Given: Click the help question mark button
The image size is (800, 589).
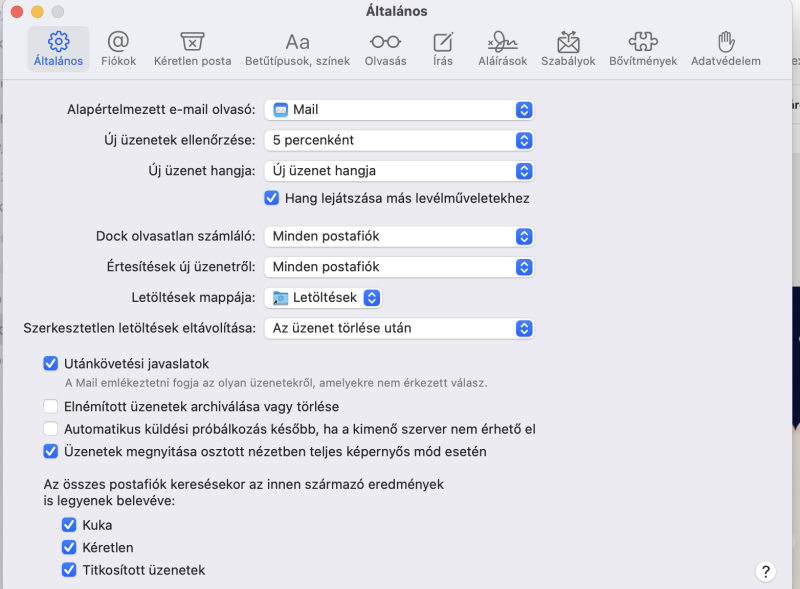Looking at the screenshot, I should click(x=765, y=572).
